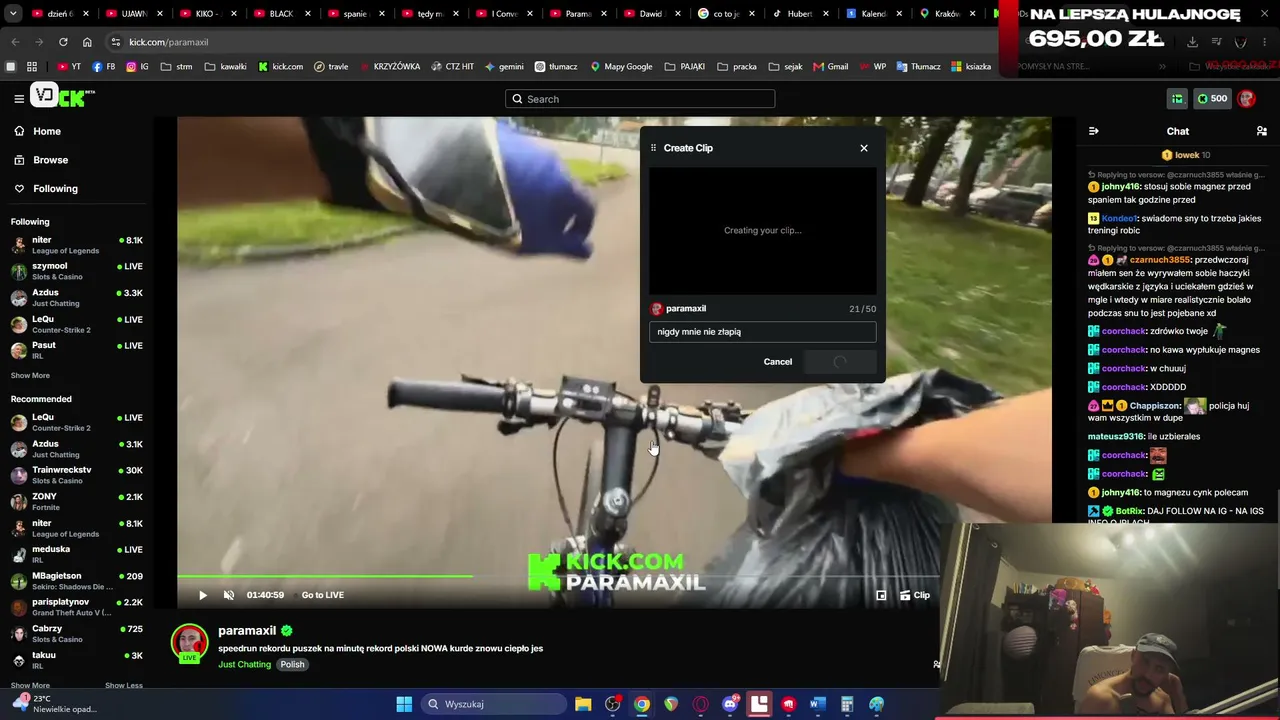Screen dimensions: 1280x720
Task: Toggle theater mode in the player
Action: click(x=881, y=595)
